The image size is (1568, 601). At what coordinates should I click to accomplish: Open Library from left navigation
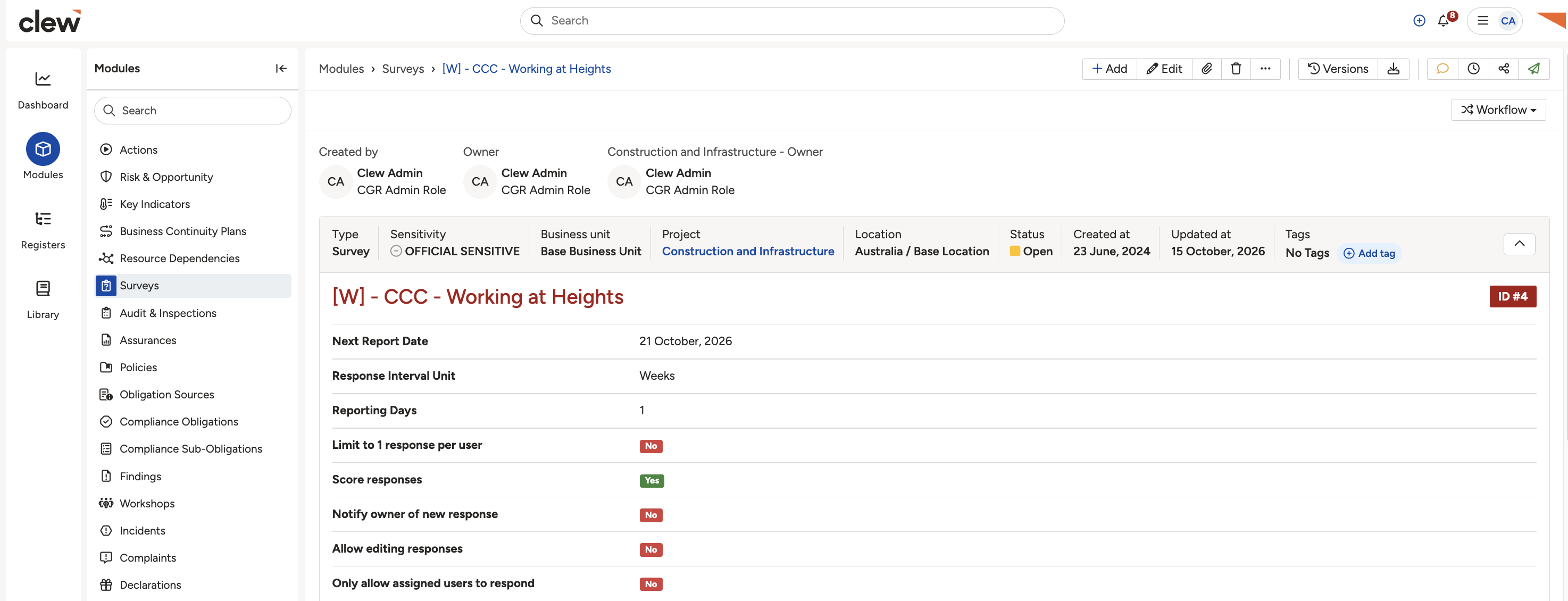(x=43, y=300)
